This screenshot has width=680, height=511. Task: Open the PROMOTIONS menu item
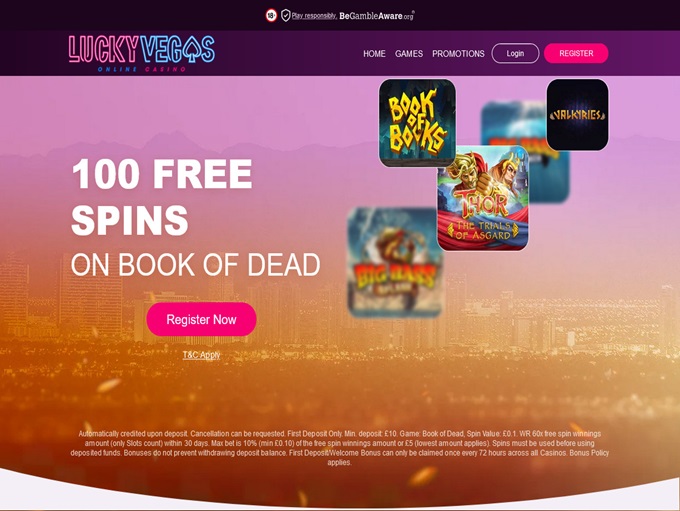458,54
